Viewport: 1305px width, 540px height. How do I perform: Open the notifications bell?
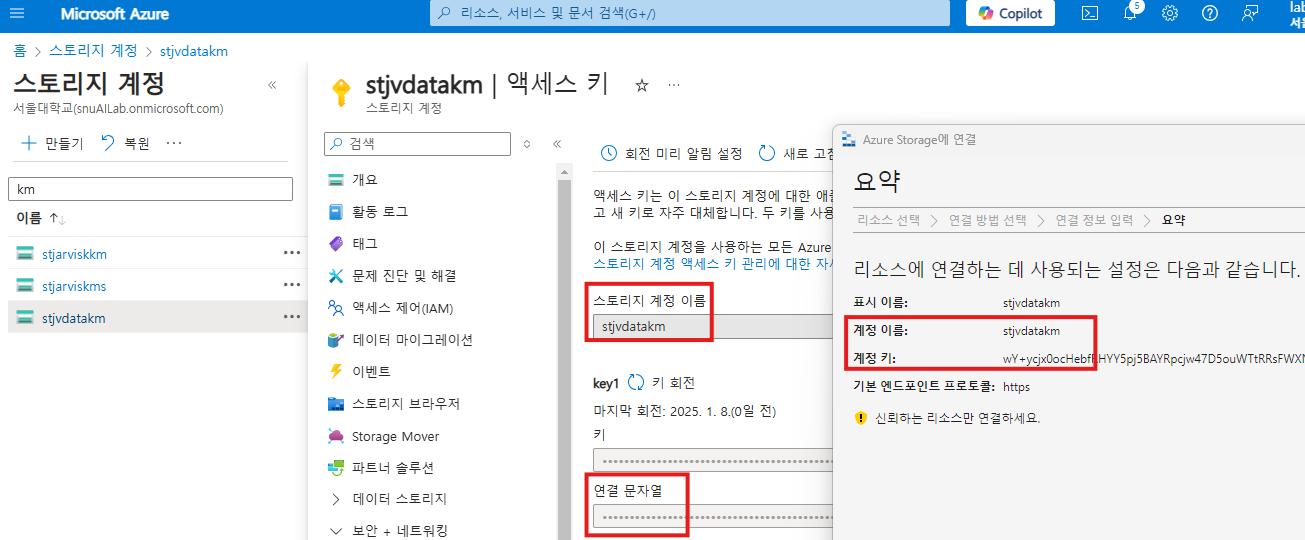[1130, 13]
